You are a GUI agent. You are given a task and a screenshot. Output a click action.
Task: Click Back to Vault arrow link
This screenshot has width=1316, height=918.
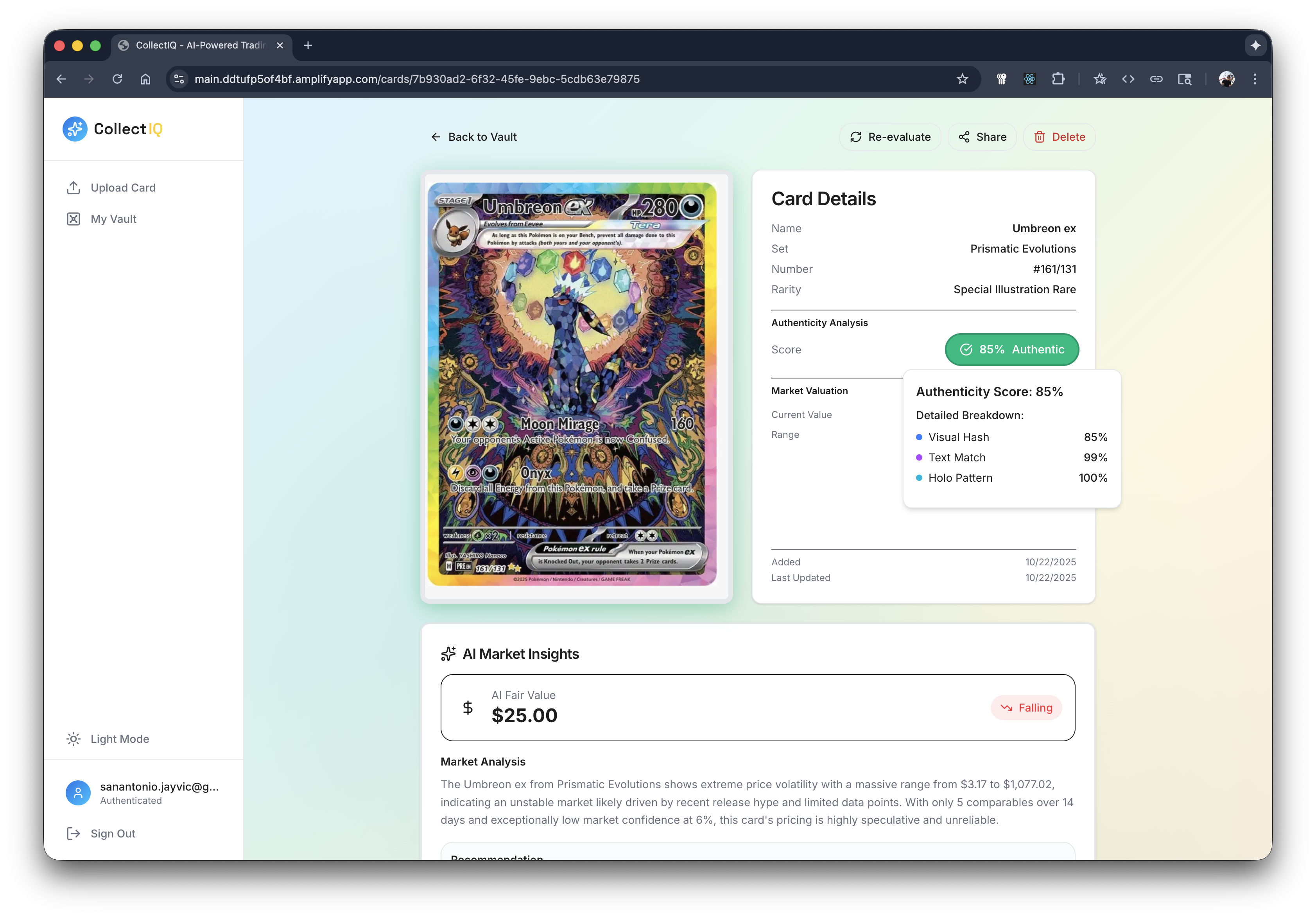473,137
